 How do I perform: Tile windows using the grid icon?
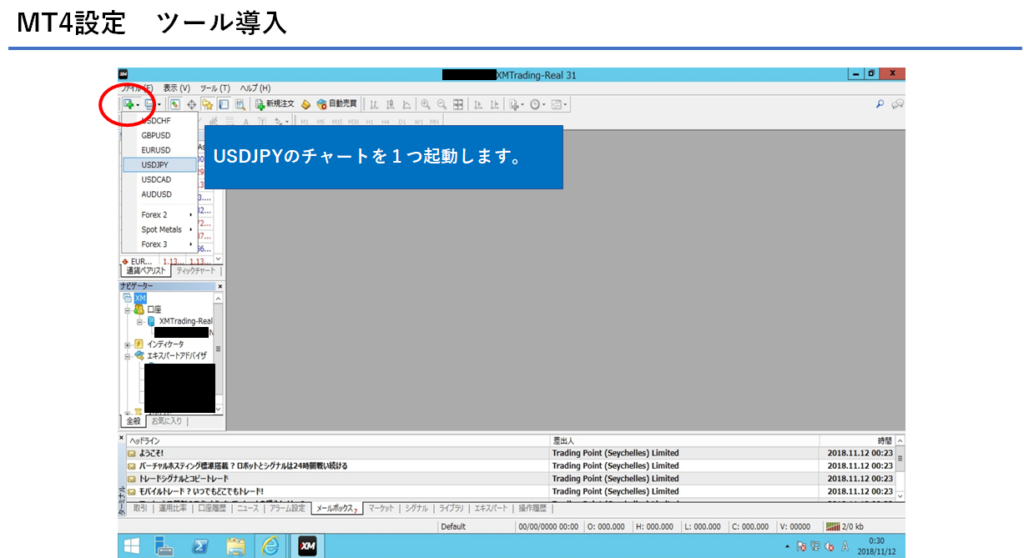point(458,104)
